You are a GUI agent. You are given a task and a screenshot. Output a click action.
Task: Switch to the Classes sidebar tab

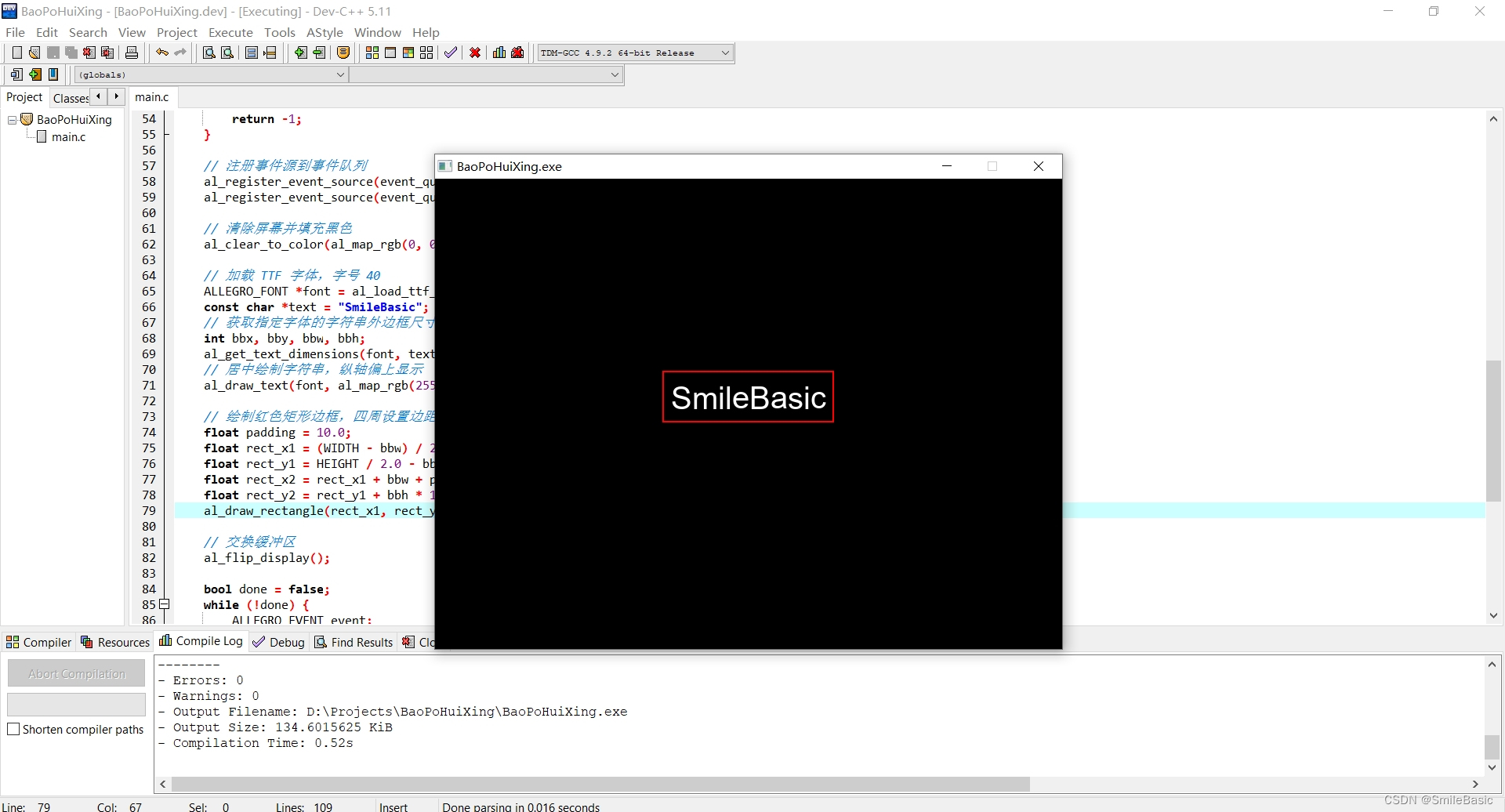pos(71,98)
